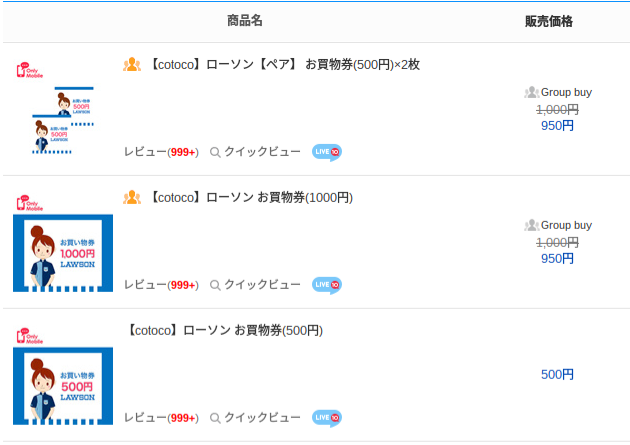Open レビュー(999+) for the 1000円 voucher
630x445 pixels.
tap(161, 285)
